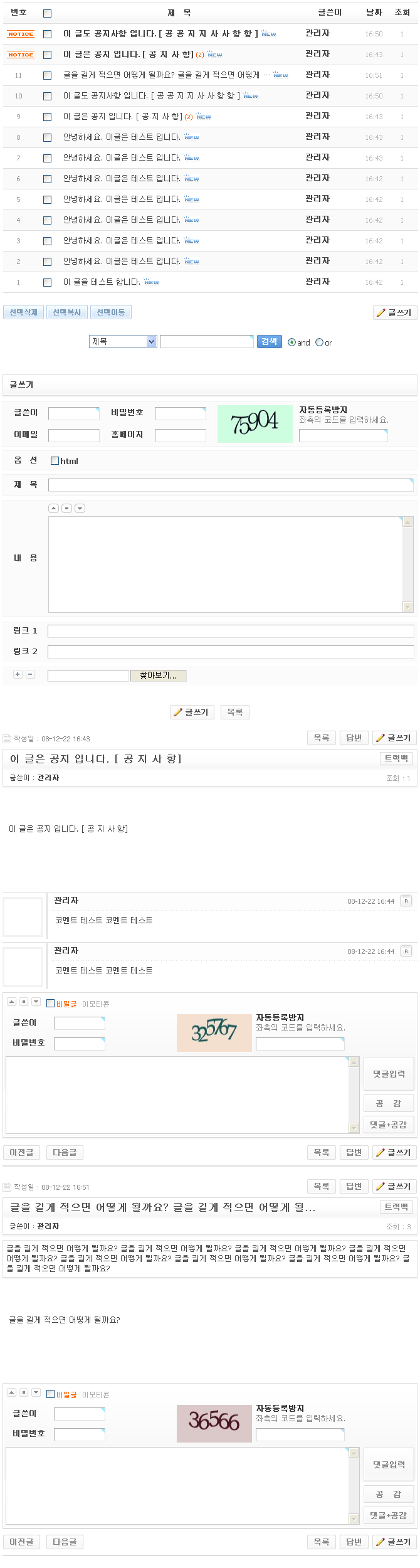Select the 'or' search radio button
Viewport: 420px width, 1568px height.
coord(319,342)
